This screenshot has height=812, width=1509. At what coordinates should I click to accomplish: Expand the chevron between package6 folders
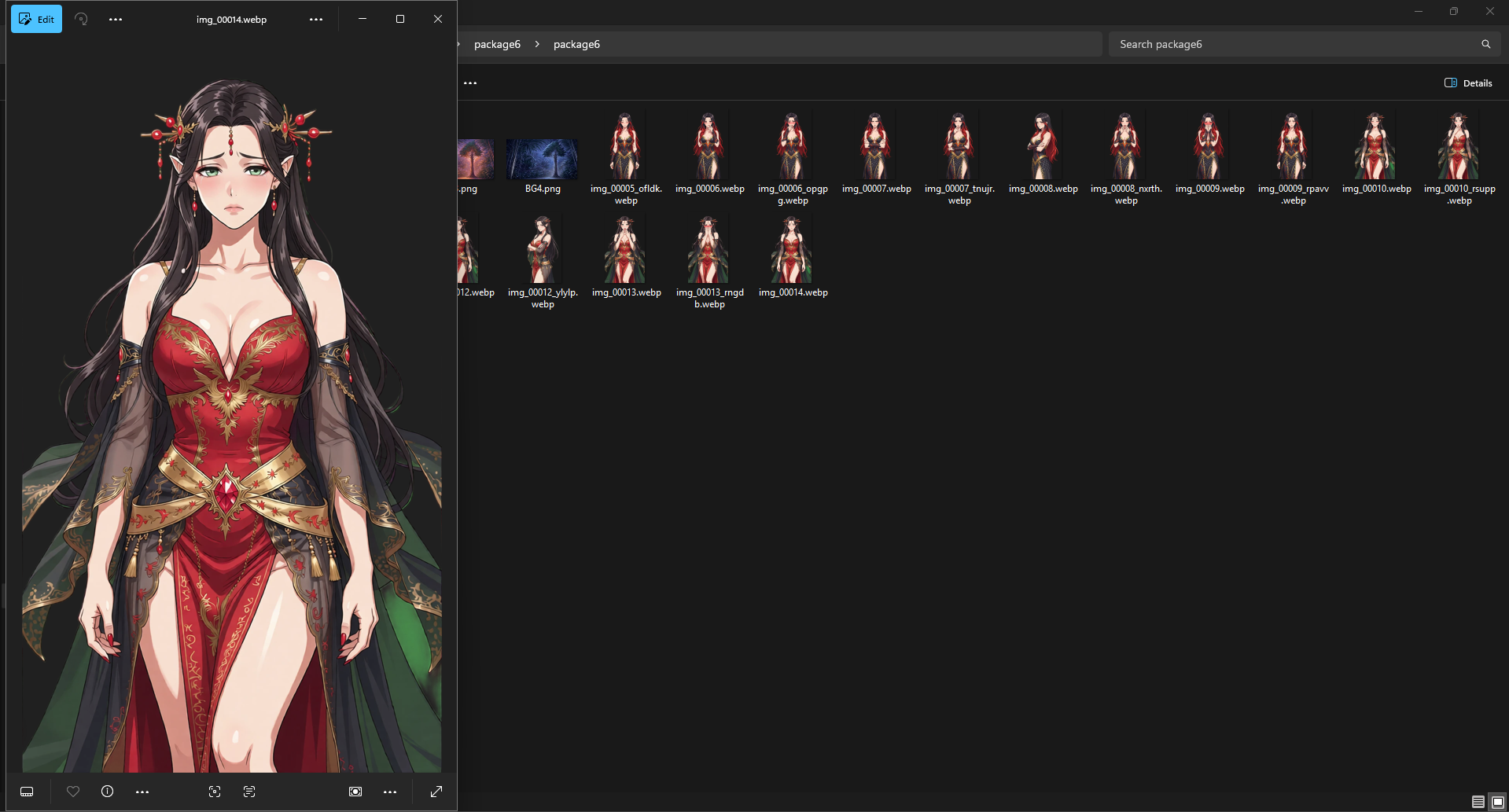tap(537, 44)
